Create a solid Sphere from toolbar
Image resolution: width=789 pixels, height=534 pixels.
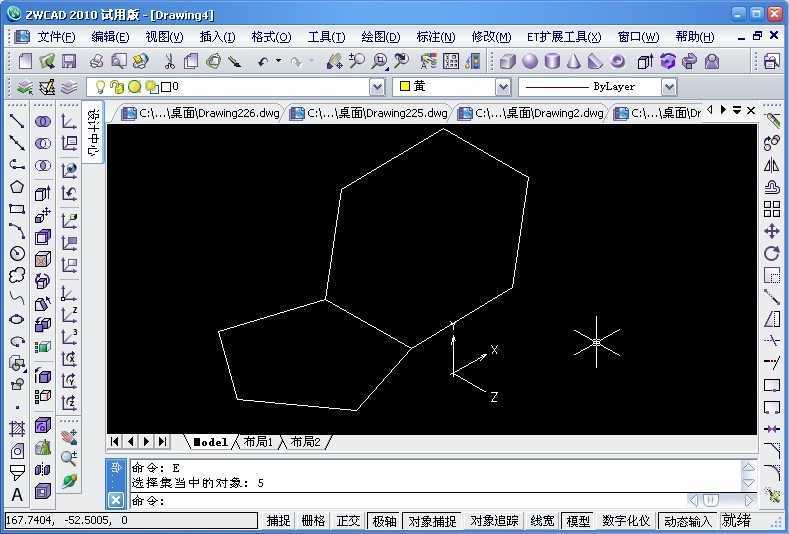530,61
